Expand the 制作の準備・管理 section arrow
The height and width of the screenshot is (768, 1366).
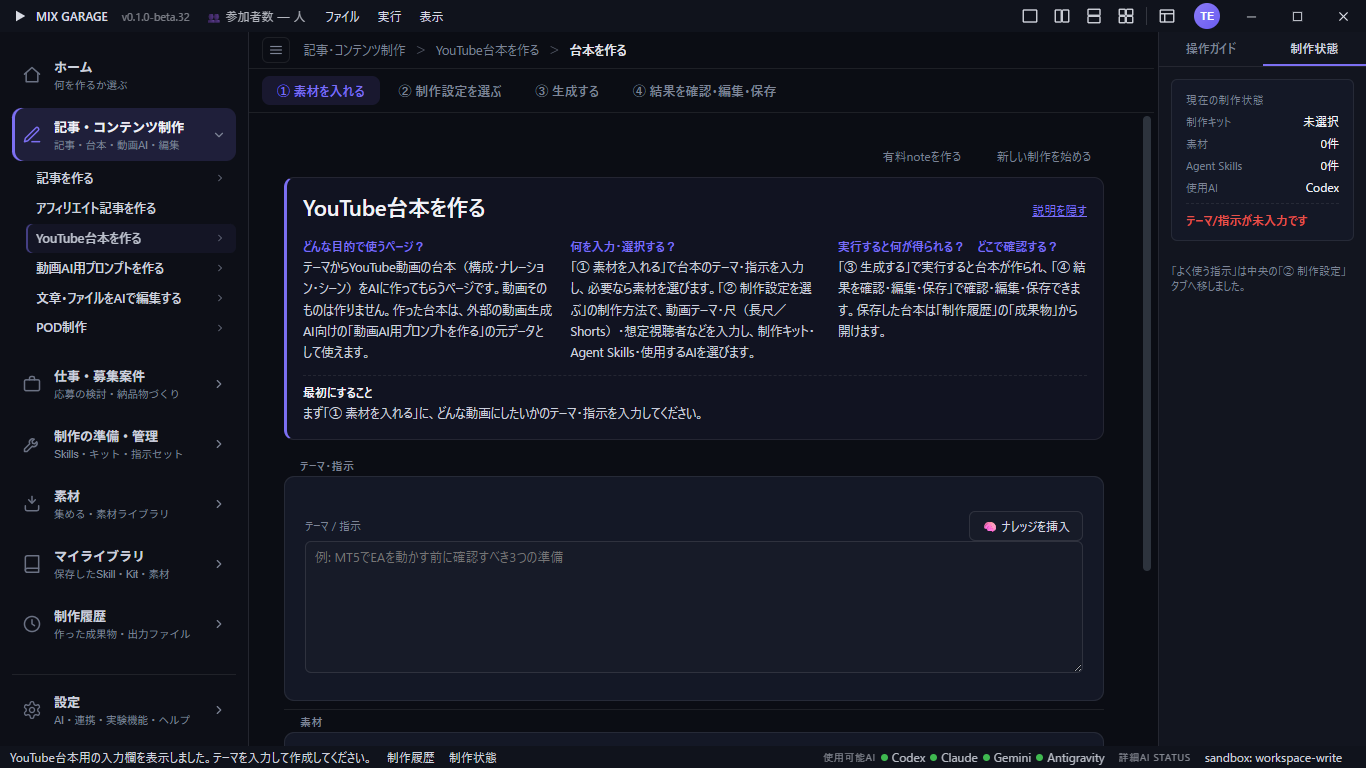pyautogui.click(x=219, y=444)
